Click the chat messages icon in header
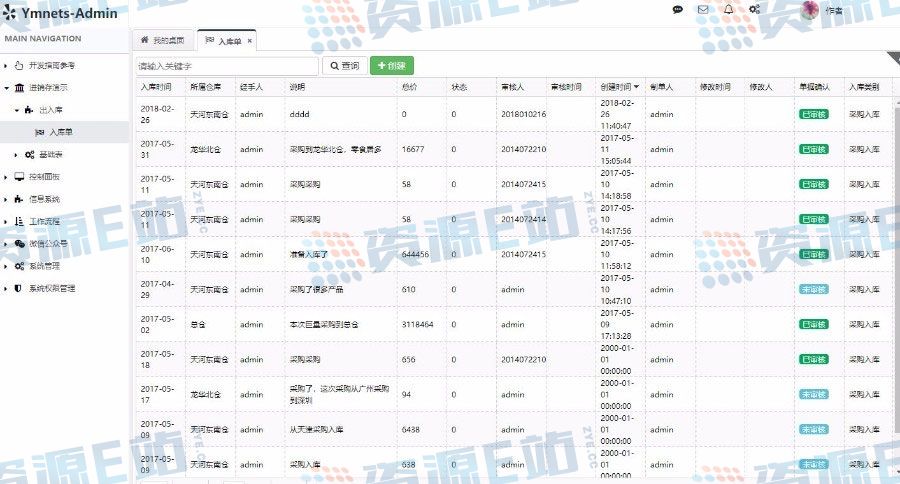 click(677, 10)
